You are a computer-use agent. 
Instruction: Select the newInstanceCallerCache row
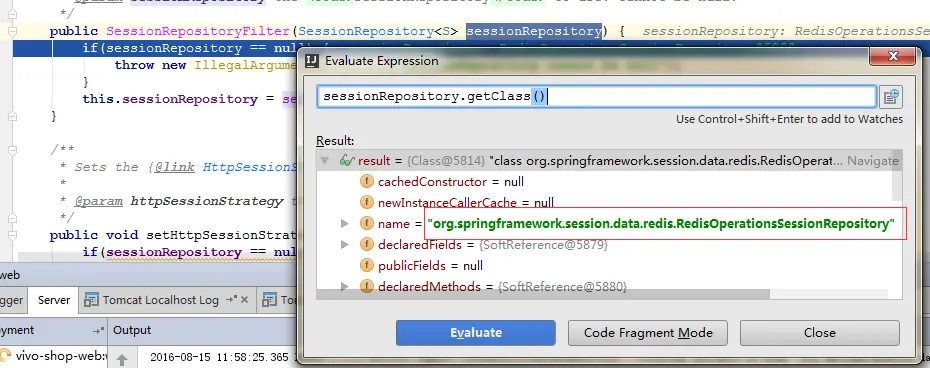tap(604, 202)
